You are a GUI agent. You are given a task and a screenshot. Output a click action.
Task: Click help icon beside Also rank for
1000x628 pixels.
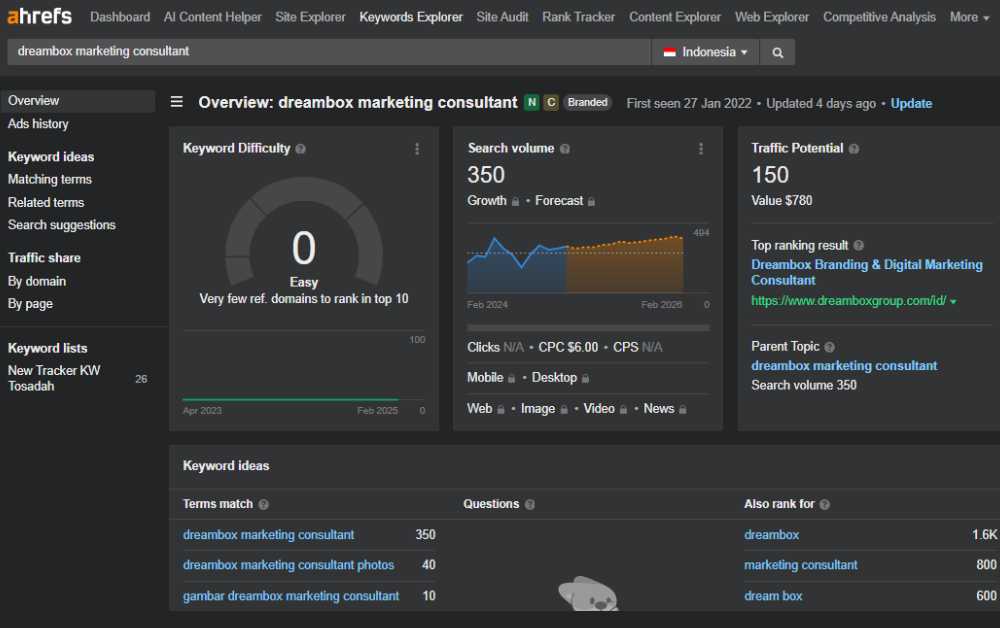(825, 504)
